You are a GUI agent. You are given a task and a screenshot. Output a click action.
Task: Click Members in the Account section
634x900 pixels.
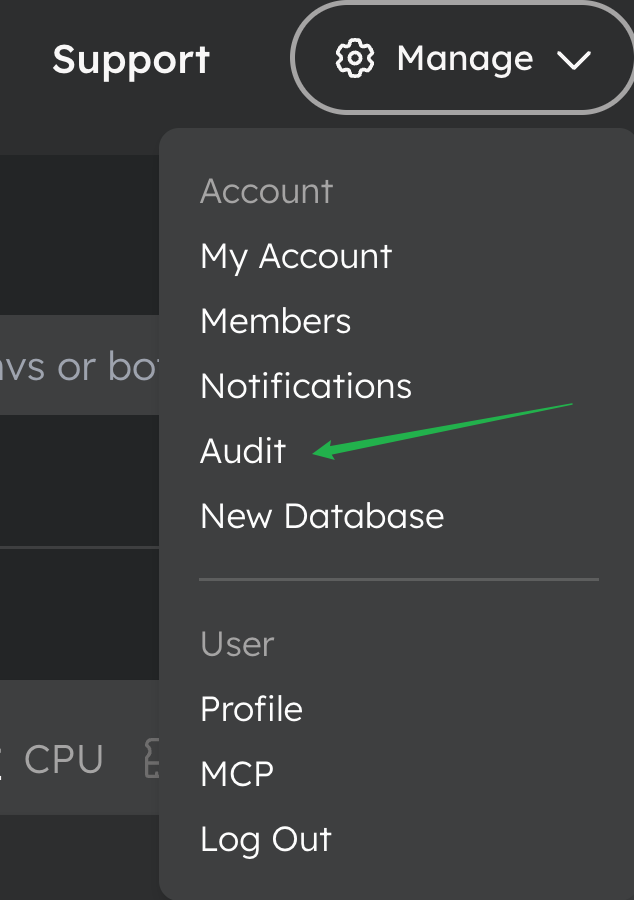tap(275, 321)
